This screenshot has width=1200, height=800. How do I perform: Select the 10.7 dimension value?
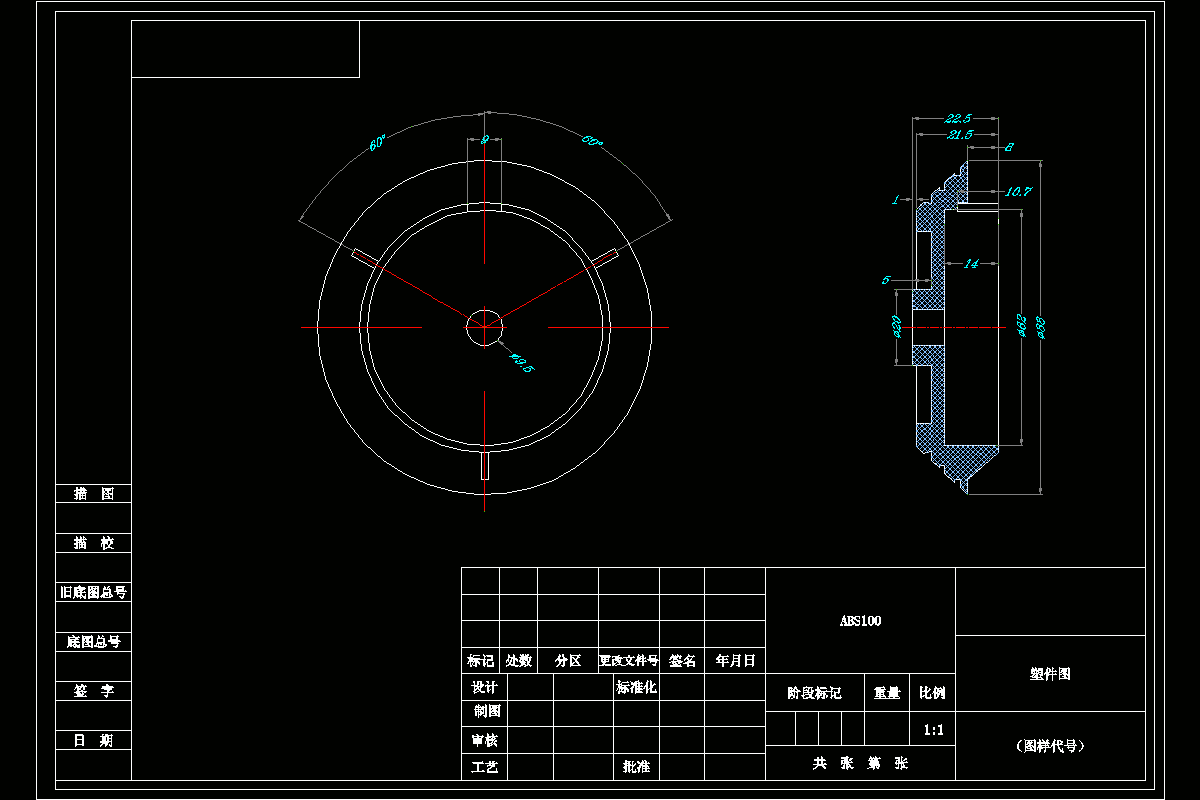pyautogui.click(x=1018, y=191)
